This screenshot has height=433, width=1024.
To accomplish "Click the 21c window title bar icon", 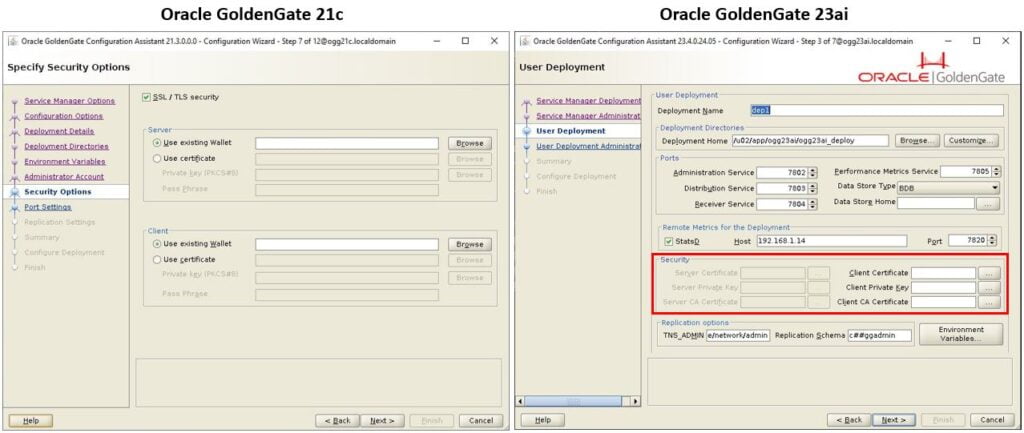I will point(11,41).
